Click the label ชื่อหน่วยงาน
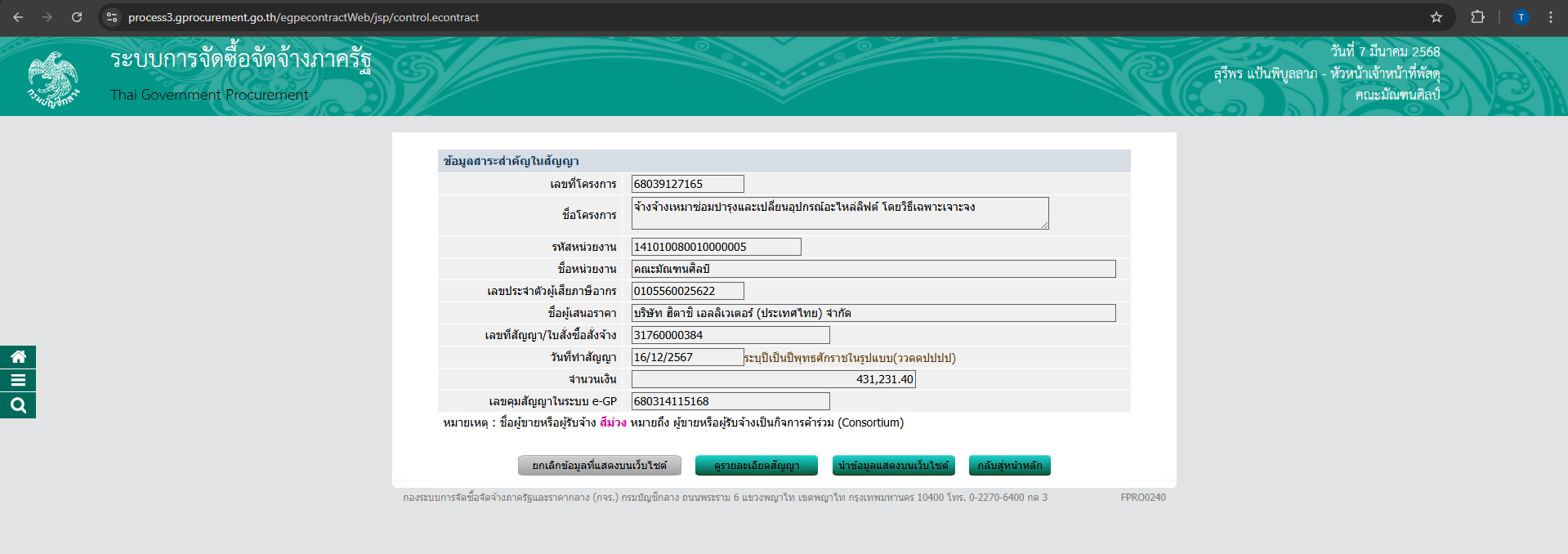Image resolution: width=1568 pixels, height=554 pixels. tap(587, 269)
